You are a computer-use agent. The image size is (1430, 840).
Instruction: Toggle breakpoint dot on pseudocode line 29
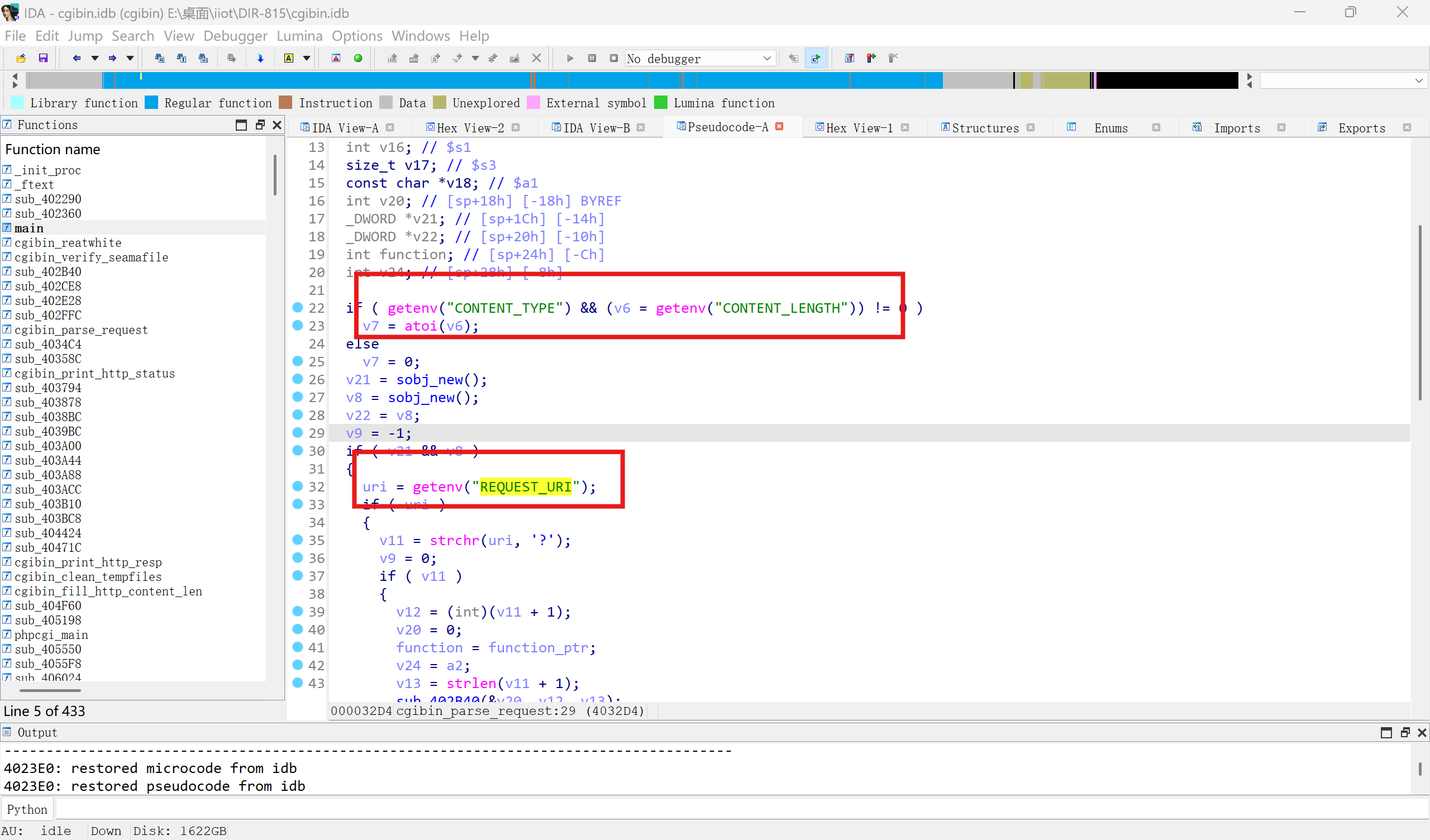pos(297,432)
